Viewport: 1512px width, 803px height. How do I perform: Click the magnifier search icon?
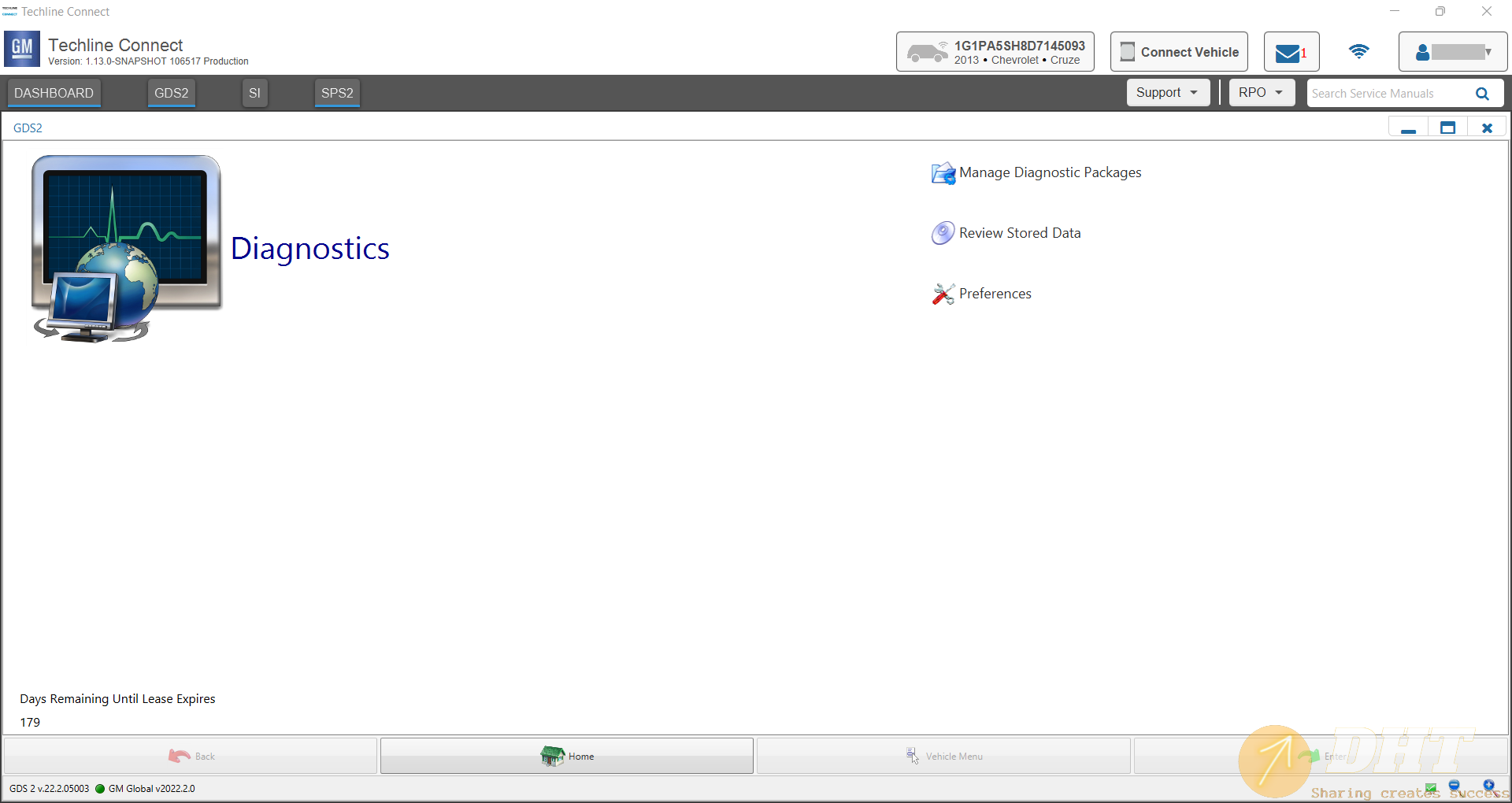click(1482, 94)
